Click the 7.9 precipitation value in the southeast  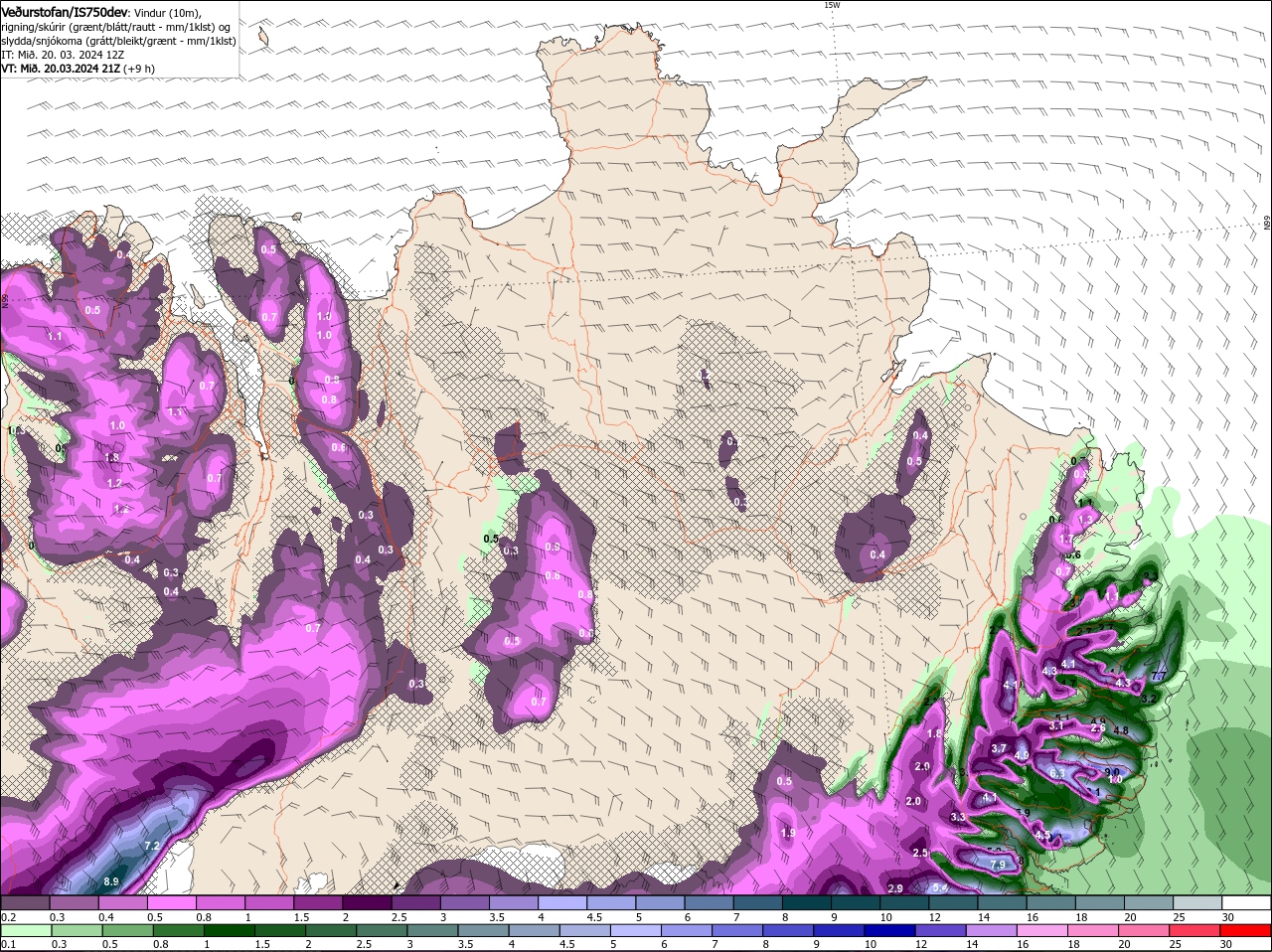click(x=999, y=865)
